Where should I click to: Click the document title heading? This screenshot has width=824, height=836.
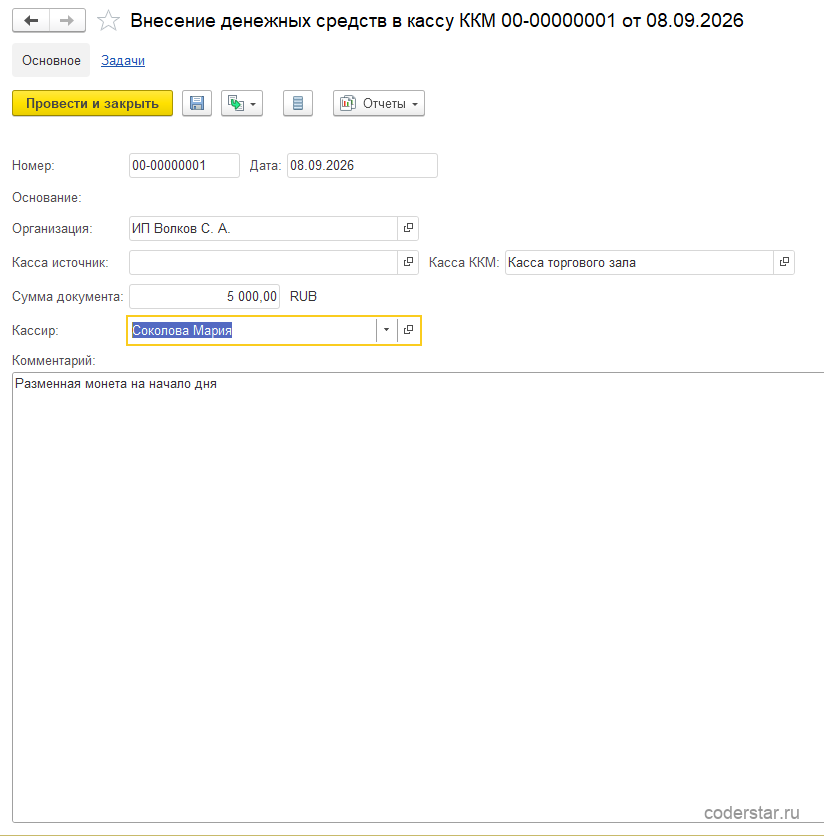[437, 21]
